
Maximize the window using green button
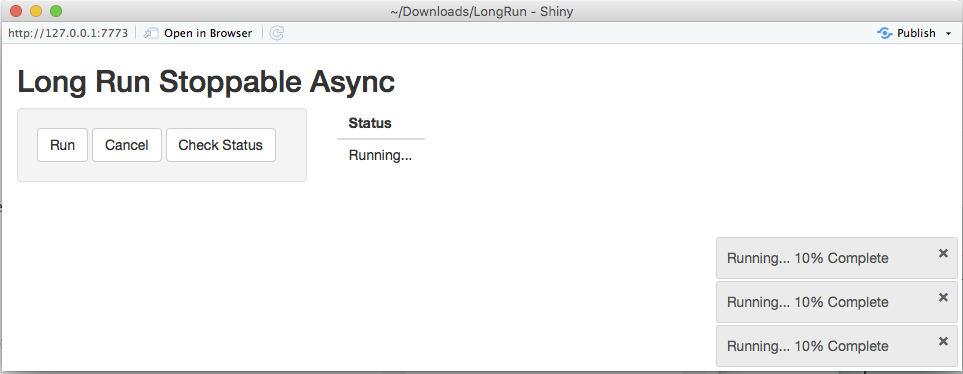[56, 11]
